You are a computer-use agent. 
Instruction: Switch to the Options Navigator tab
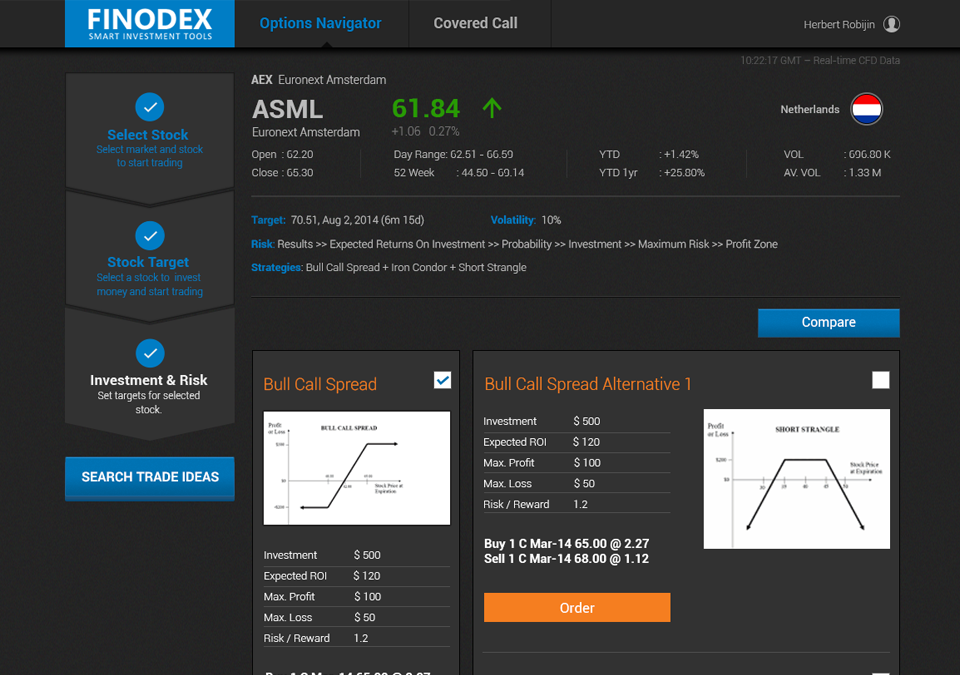[x=320, y=23]
